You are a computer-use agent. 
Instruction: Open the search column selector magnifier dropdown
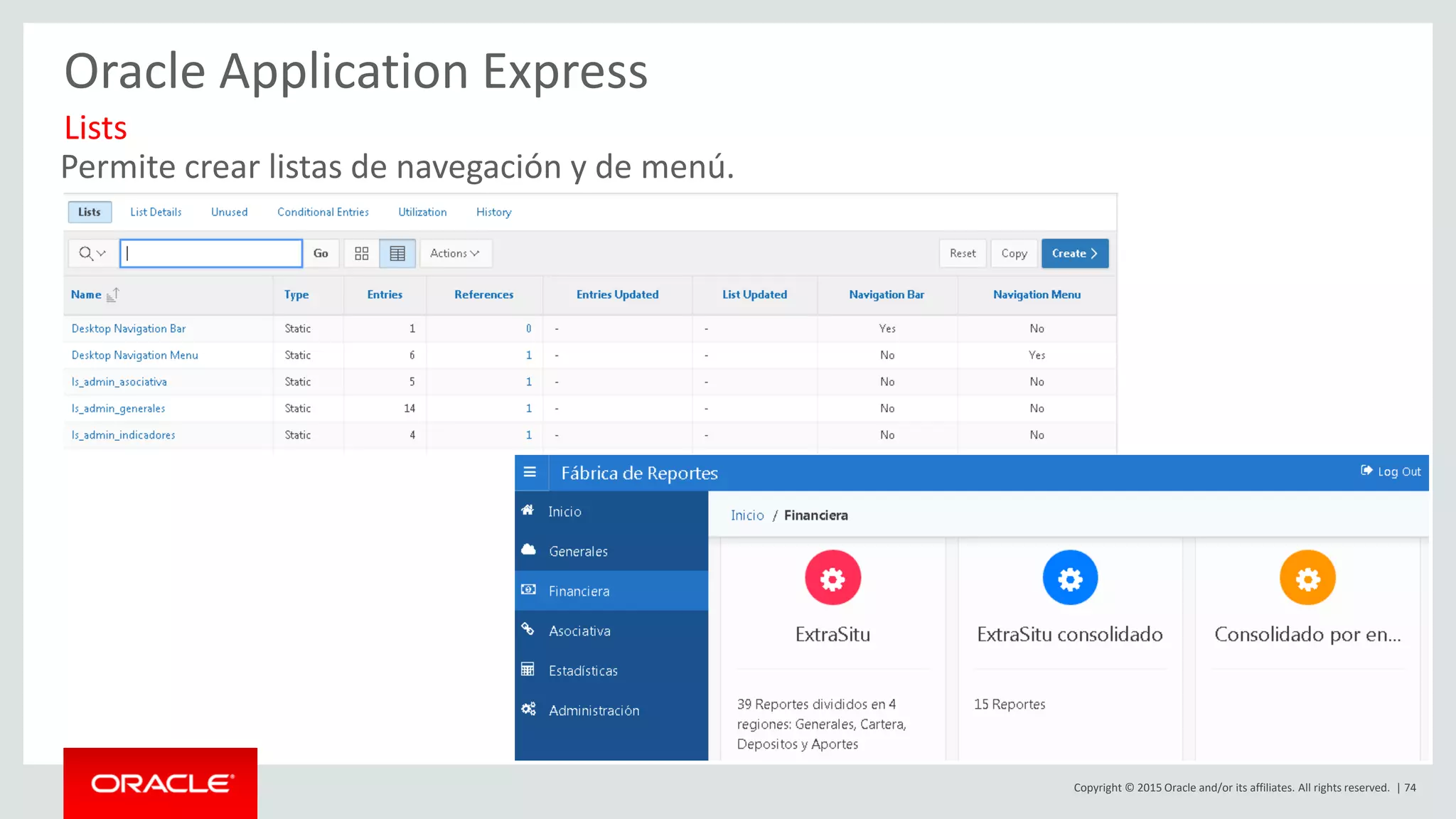click(x=92, y=253)
